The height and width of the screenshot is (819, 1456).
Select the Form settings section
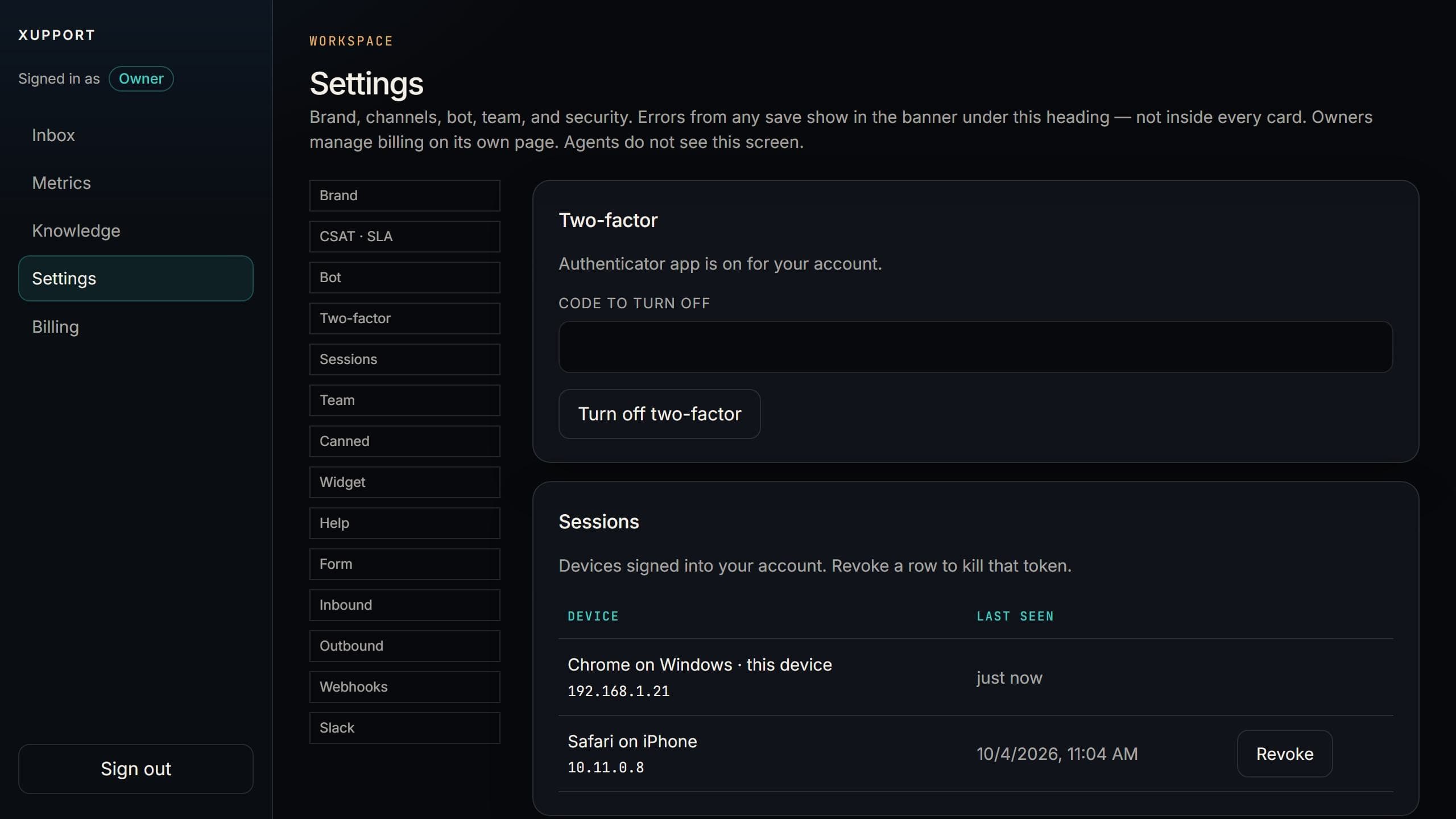[404, 564]
